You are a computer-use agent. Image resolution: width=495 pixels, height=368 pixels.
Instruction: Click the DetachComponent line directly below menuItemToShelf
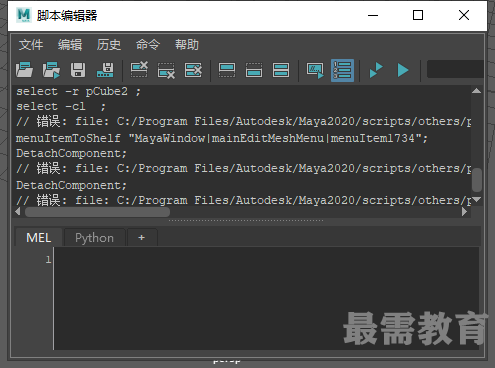point(71,153)
